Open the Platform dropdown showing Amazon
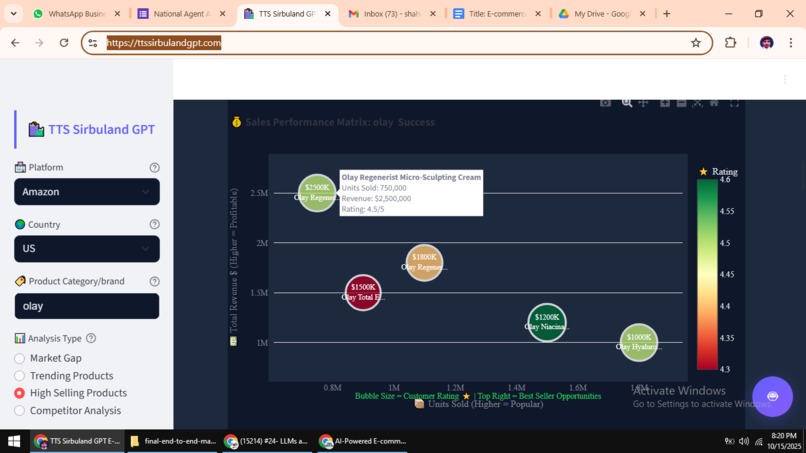 [87, 192]
